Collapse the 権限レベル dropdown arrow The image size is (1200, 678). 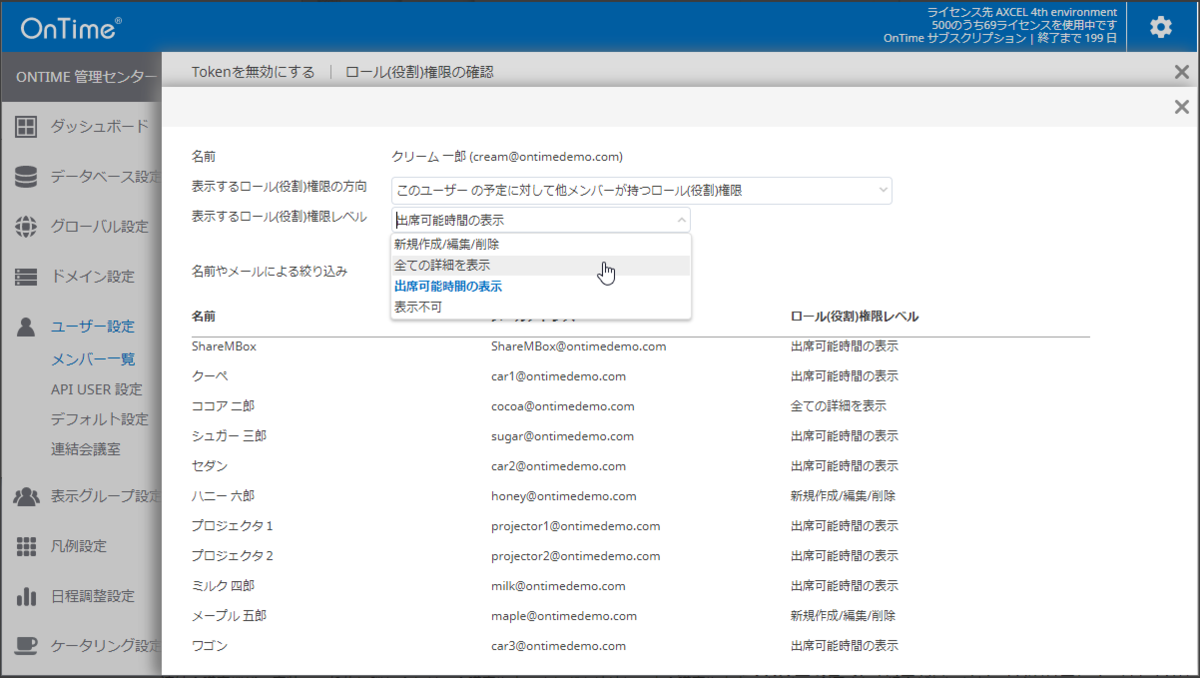click(680, 219)
